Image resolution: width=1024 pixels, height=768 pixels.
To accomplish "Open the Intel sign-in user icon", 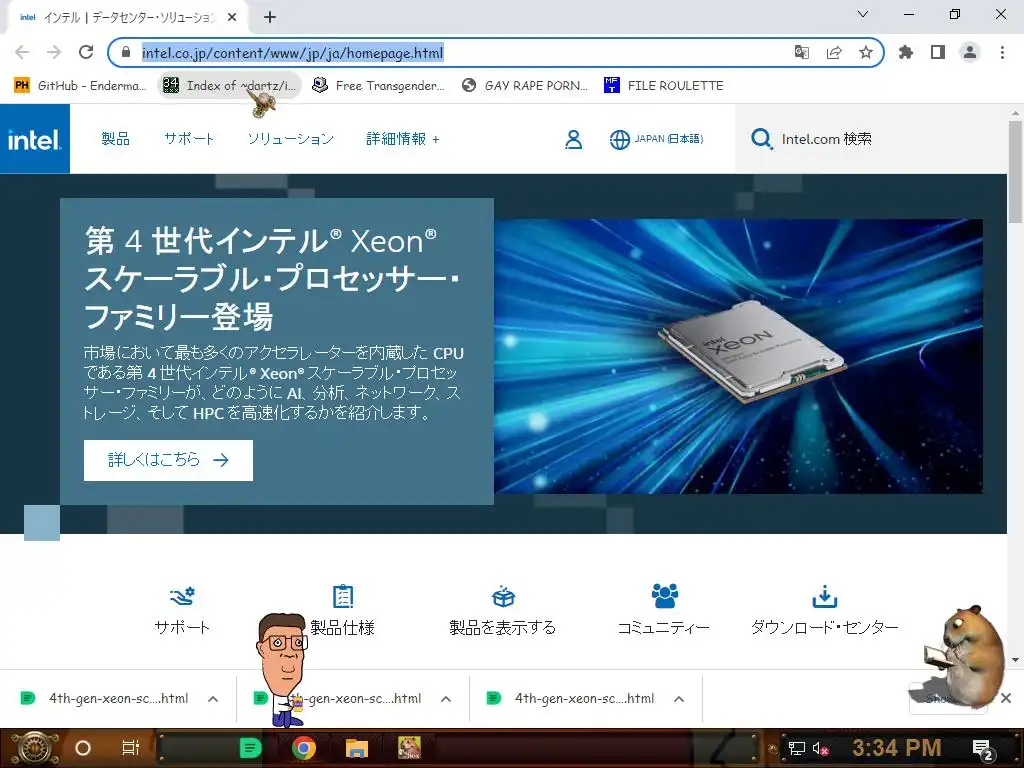I will coord(573,139).
